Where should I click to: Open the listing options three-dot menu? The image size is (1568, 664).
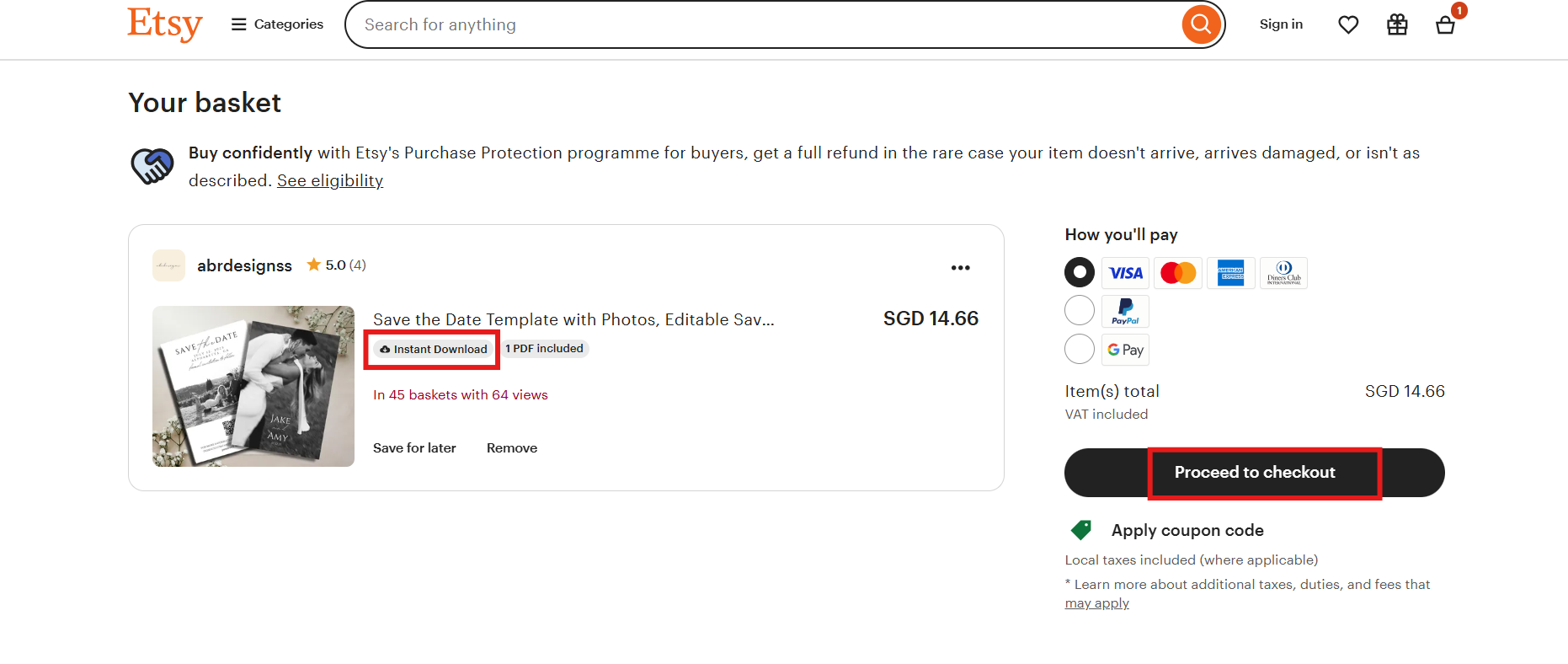[x=961, y=267]
